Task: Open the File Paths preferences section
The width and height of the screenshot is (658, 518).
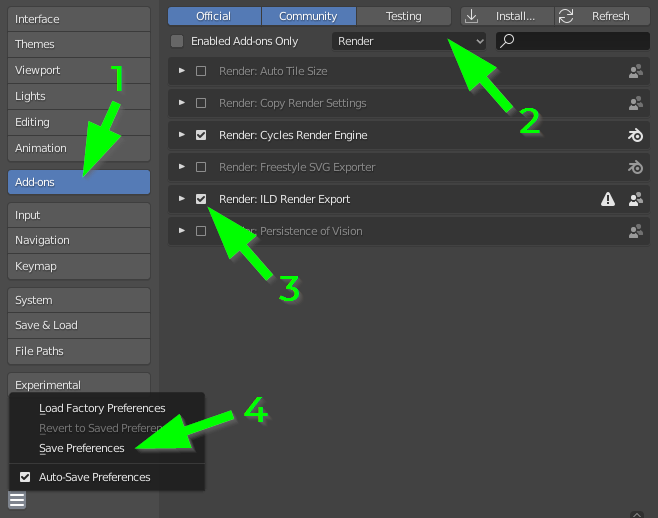Action: point(79,351)
